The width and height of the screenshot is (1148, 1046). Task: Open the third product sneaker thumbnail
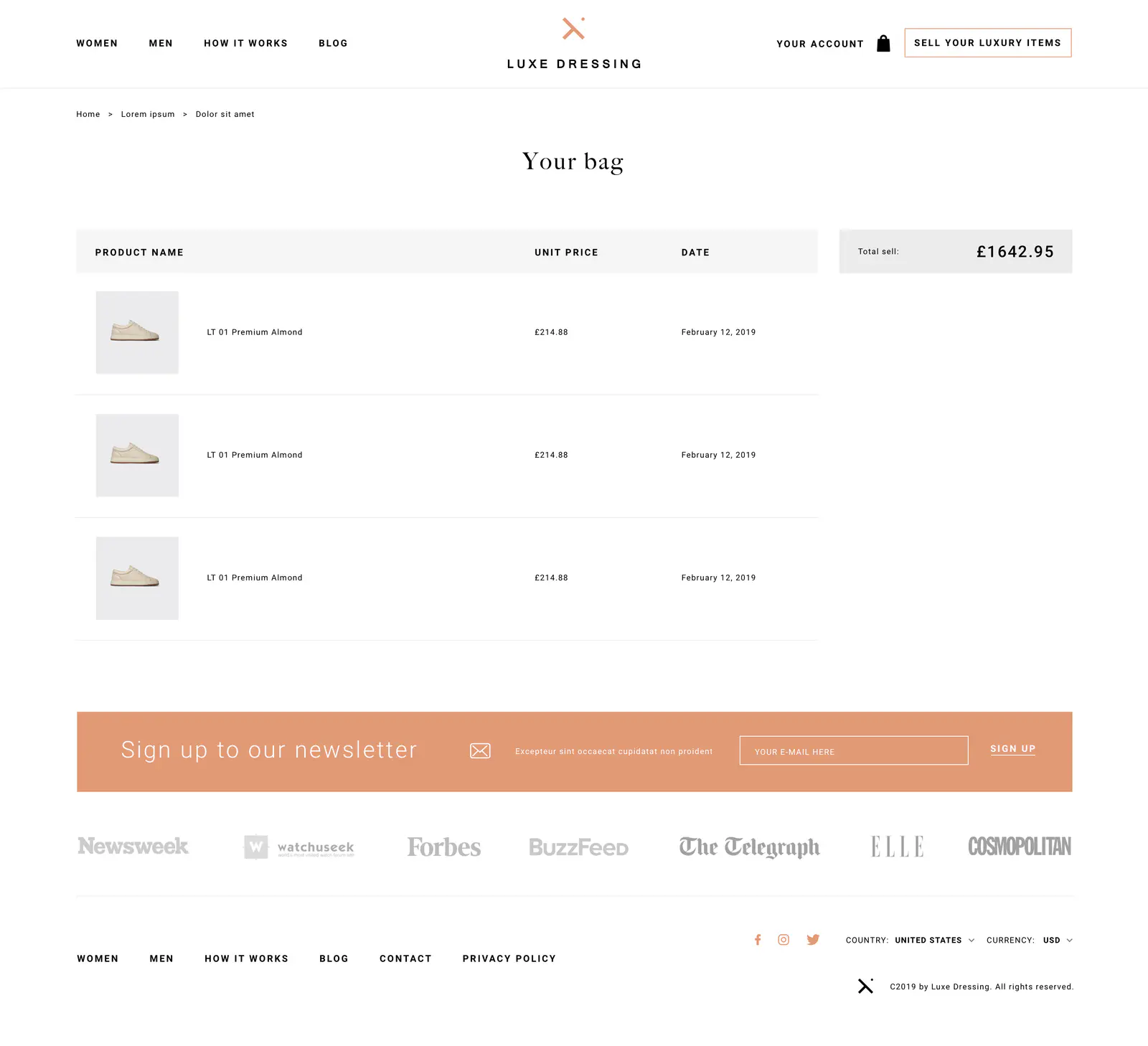tap(137, 578)
